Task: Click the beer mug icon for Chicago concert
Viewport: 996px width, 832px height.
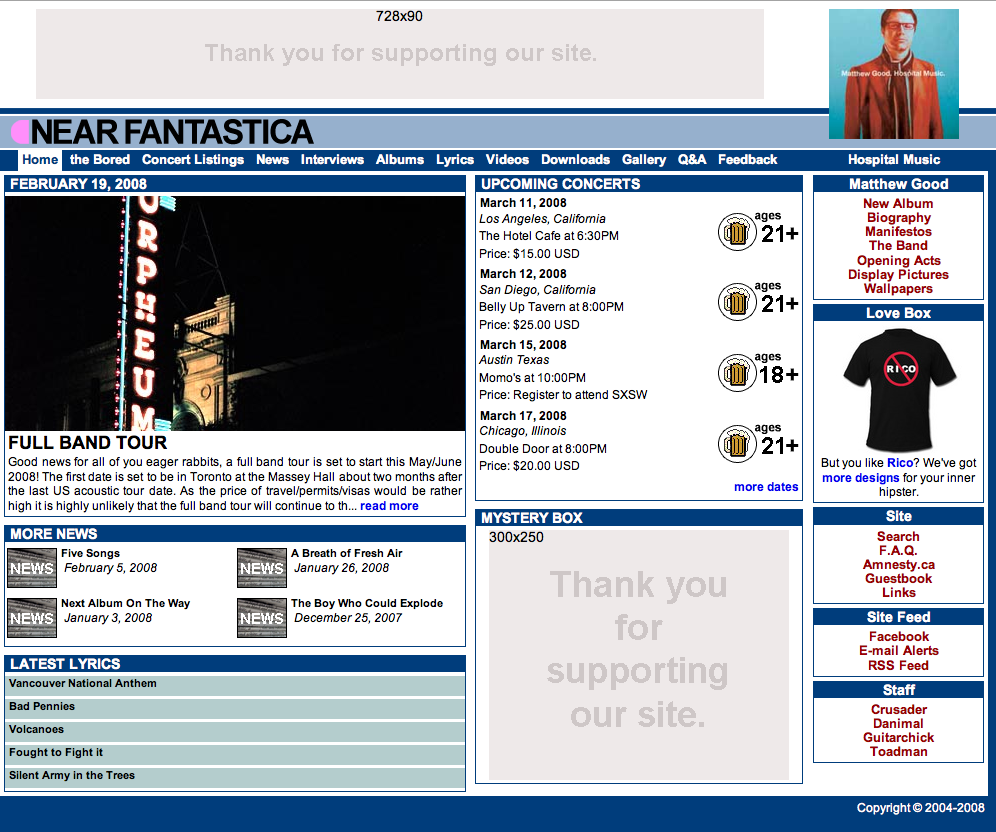Action: tap(737, 444)
